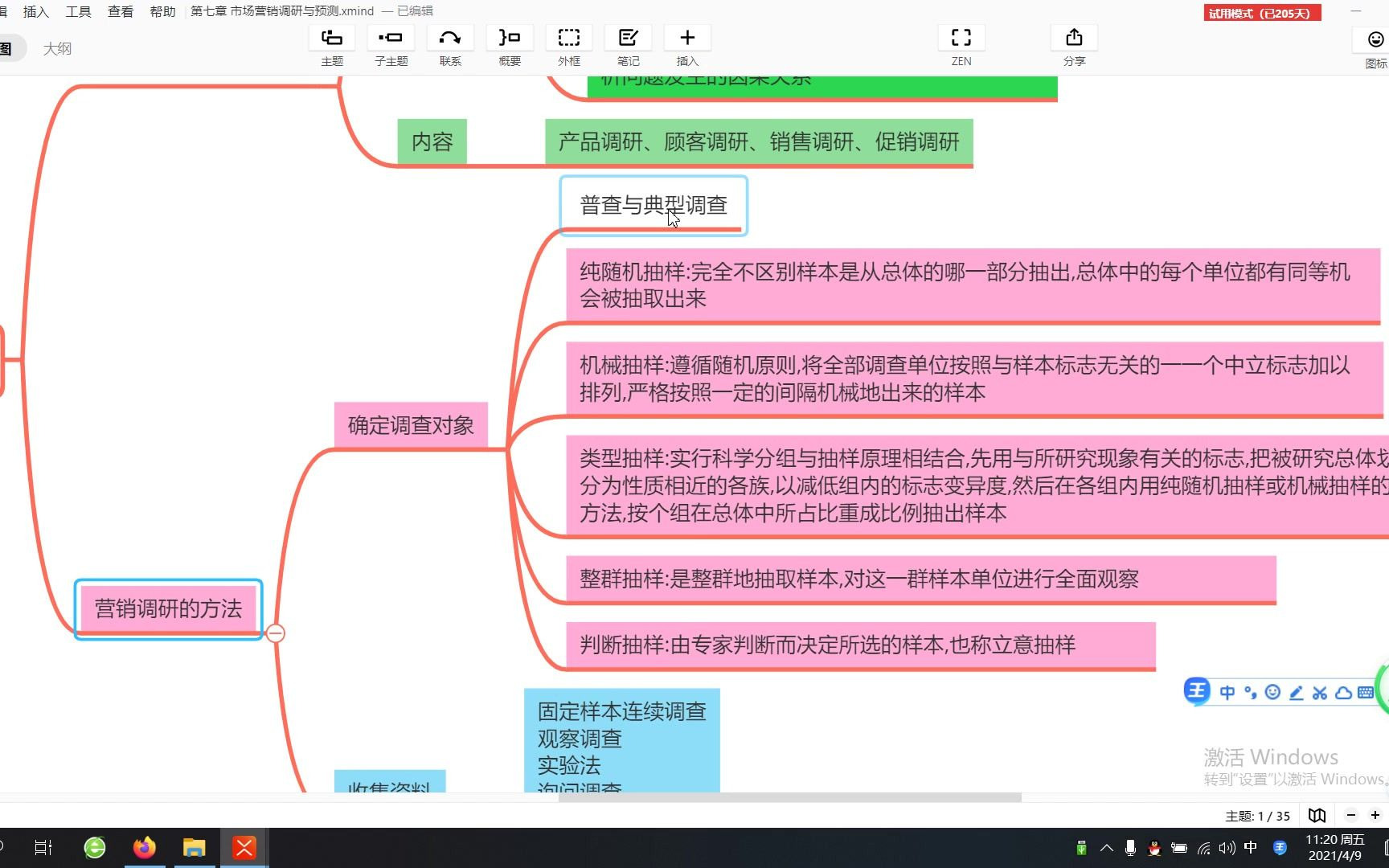Select the 营销调研的方法 topic
Screen dimensions: 1389x868
[168, 609]
